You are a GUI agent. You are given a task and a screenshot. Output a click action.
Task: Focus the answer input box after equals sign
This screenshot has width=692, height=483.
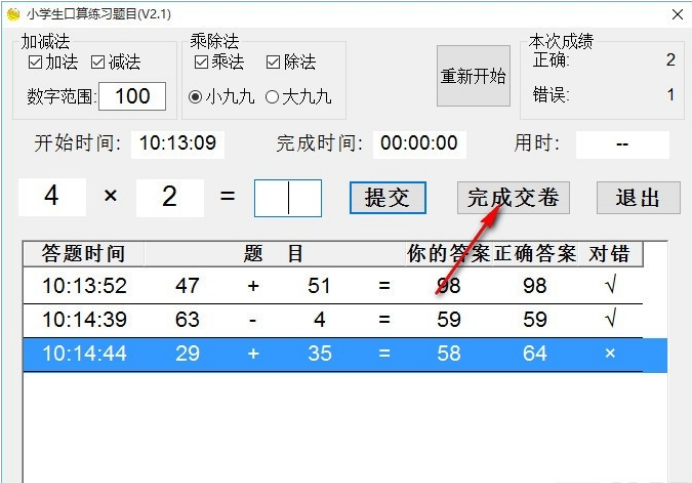[x=288, y=198]
